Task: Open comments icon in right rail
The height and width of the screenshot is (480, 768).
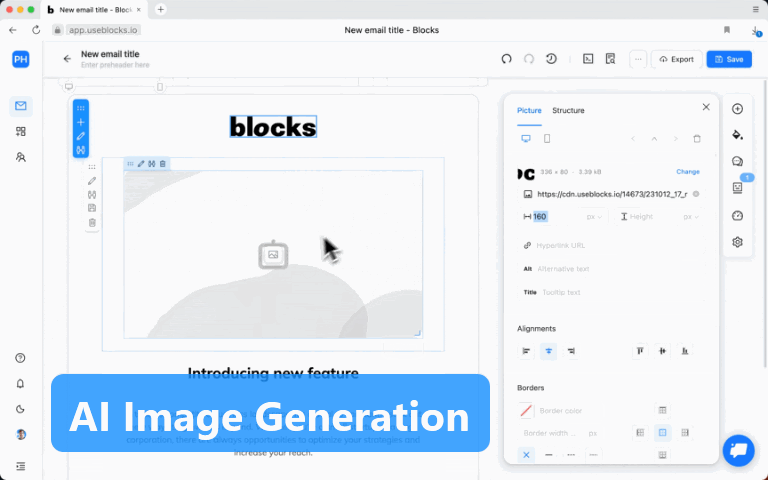Action: [738, 162]
